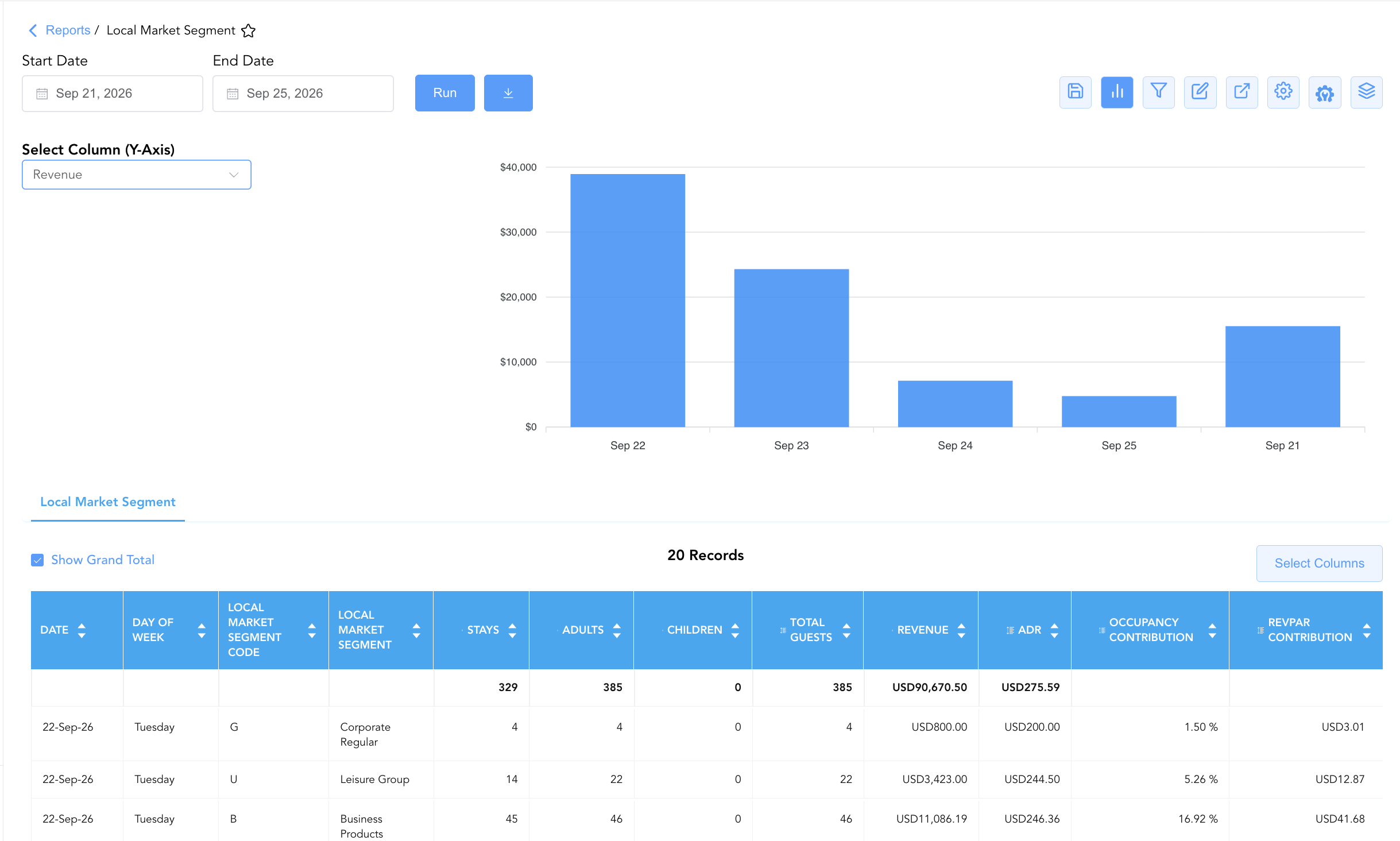Click the layers stack icon
The image size is (1400, 841).
pyautogui.click(x=1366, y=92)
